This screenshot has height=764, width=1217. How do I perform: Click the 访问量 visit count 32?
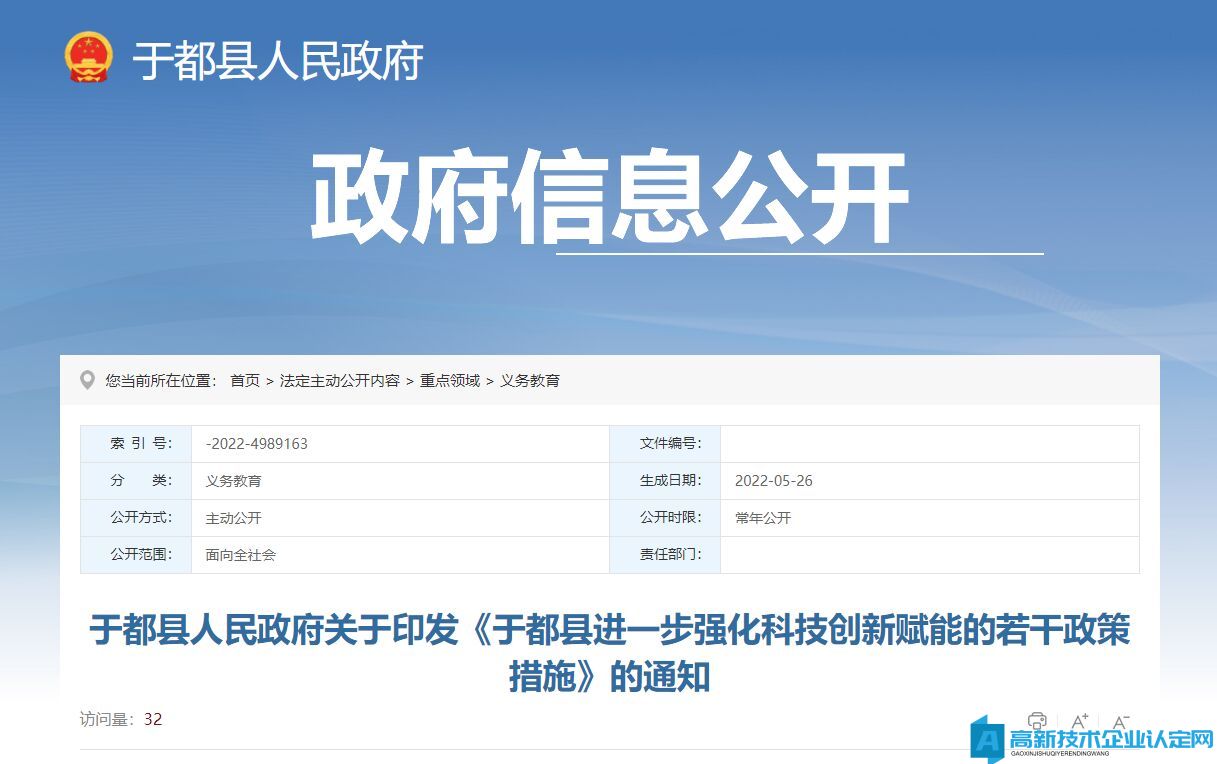point(153,719)
